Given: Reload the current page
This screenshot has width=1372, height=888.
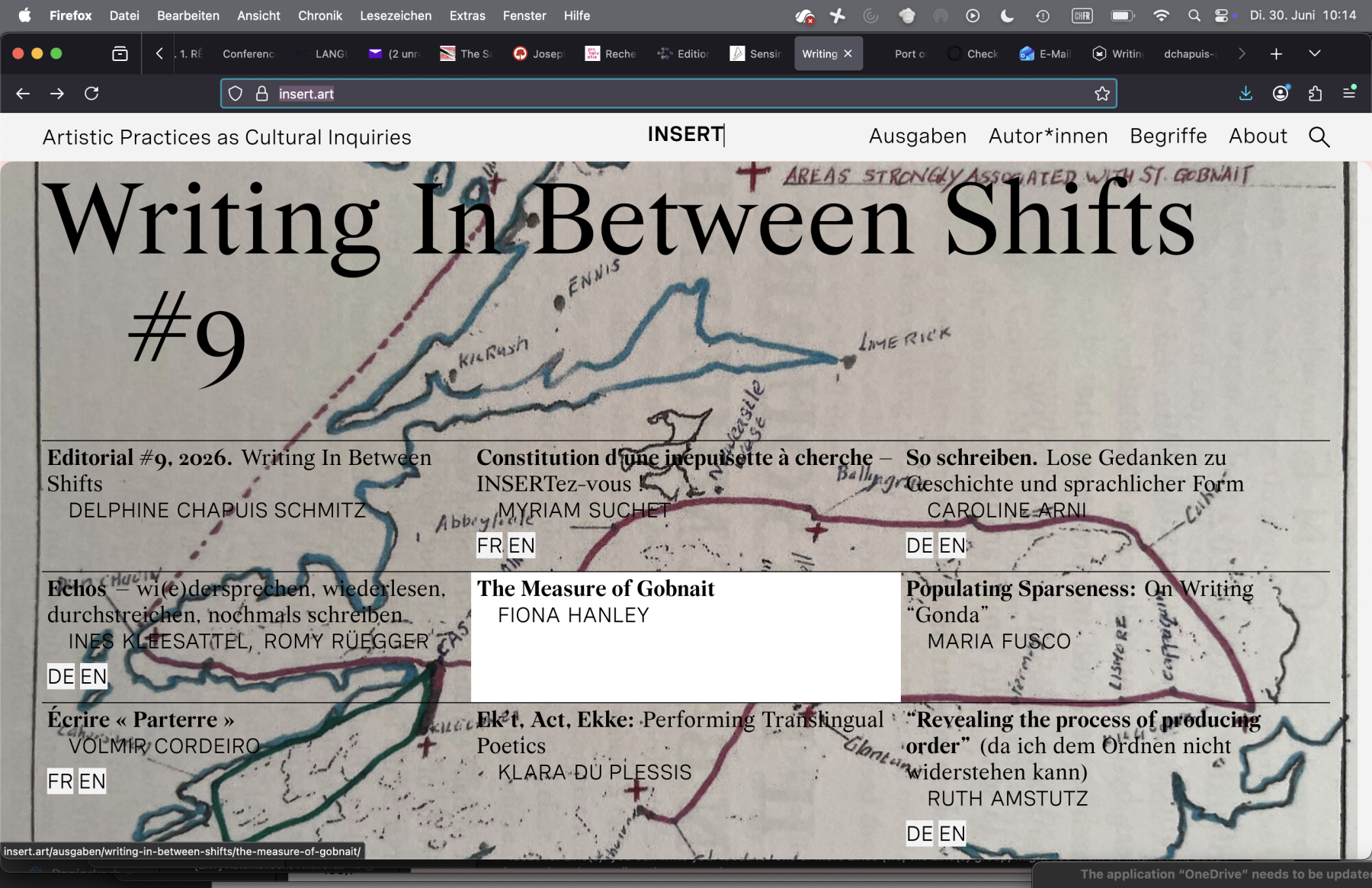Looking at the screenshot, I should [91, 94].
